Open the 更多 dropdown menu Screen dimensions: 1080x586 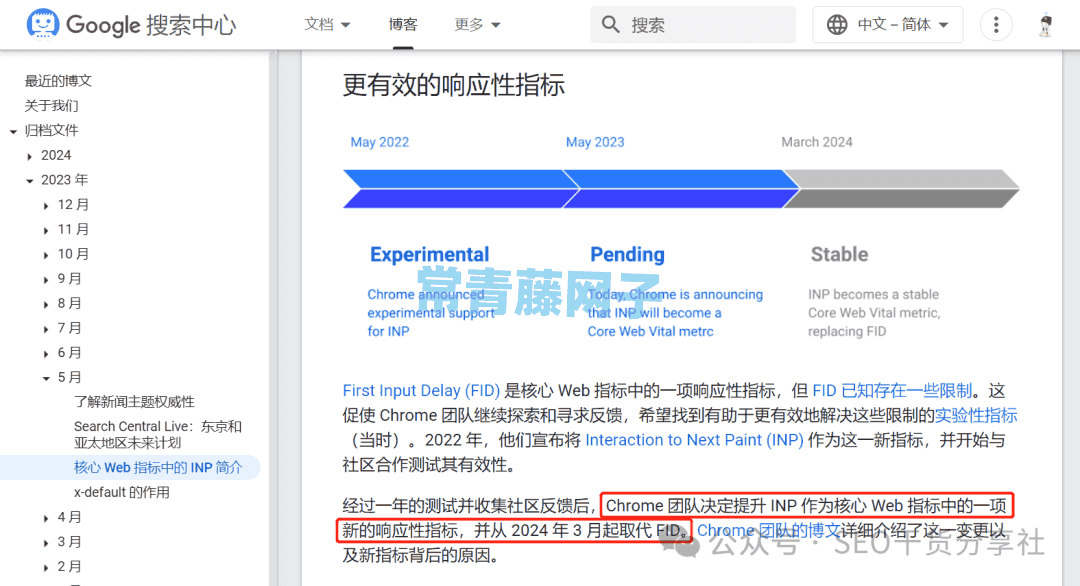(x=477, y=25)
